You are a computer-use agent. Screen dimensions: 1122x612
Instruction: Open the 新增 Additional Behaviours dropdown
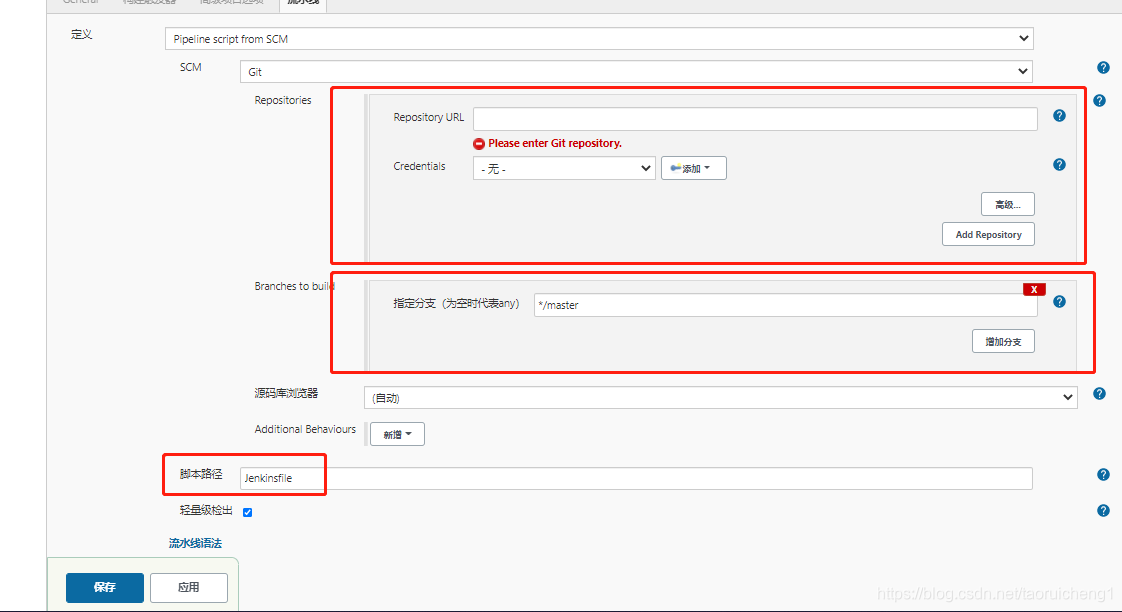tap(397, 434)
